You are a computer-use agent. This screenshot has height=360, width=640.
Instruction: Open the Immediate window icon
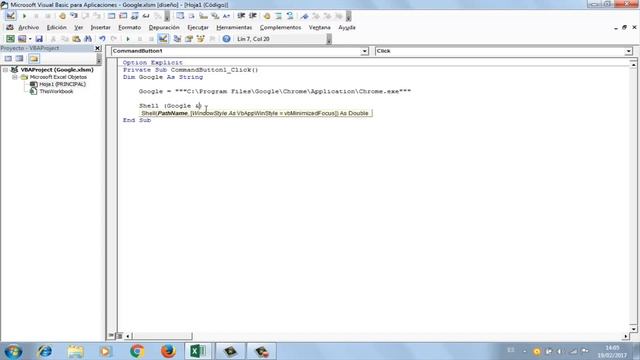[123, 16]
